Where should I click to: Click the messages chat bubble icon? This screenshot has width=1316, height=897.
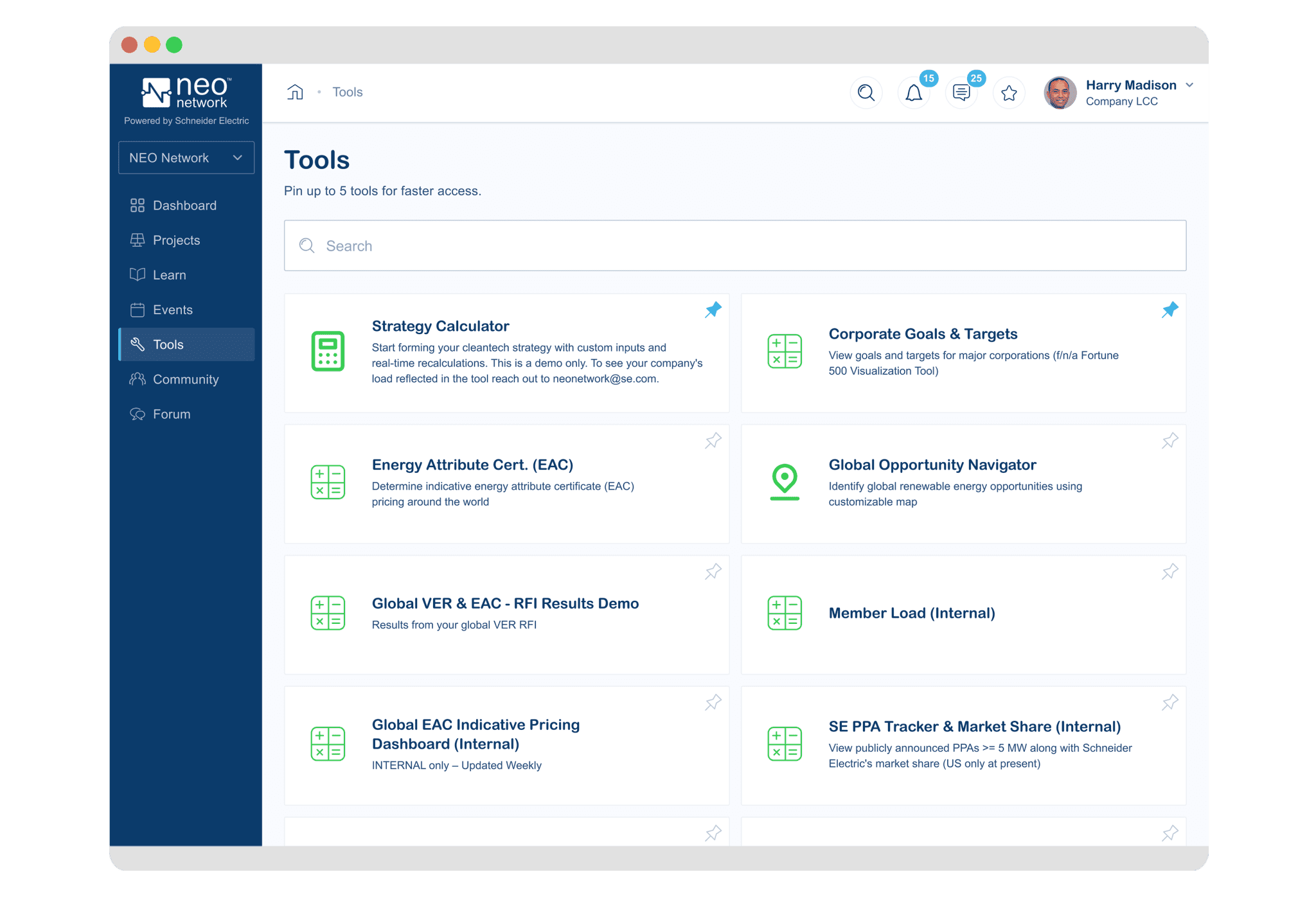click(x=962, y=92)
